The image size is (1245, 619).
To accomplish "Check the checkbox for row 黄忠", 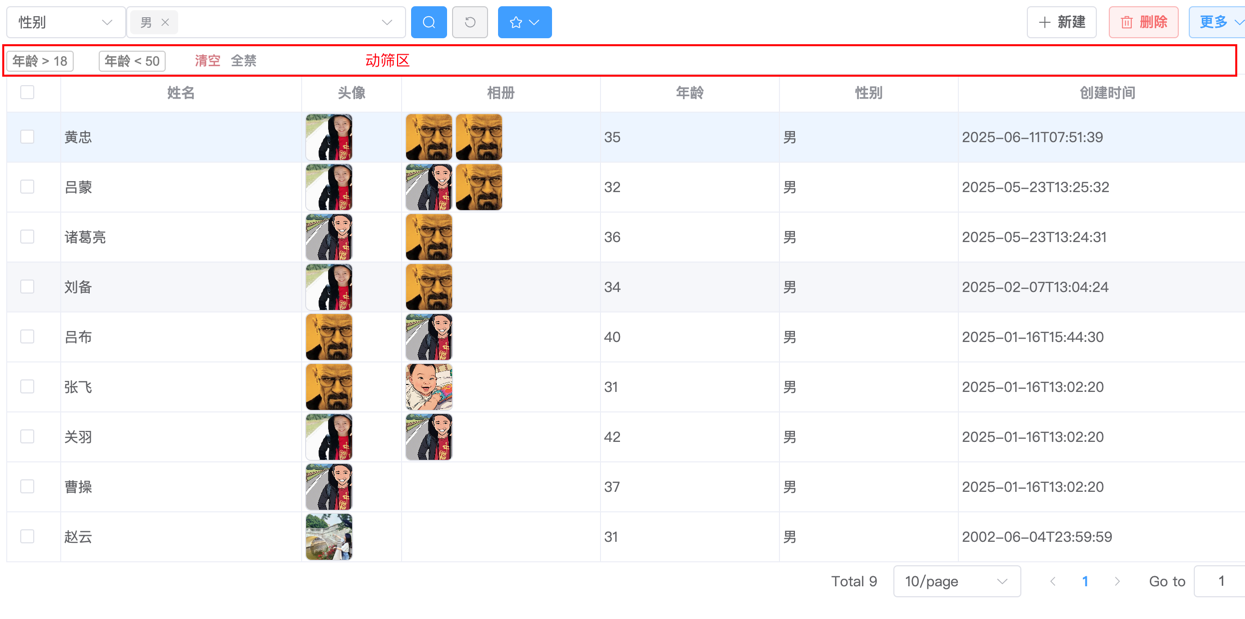I will point(27,137).
